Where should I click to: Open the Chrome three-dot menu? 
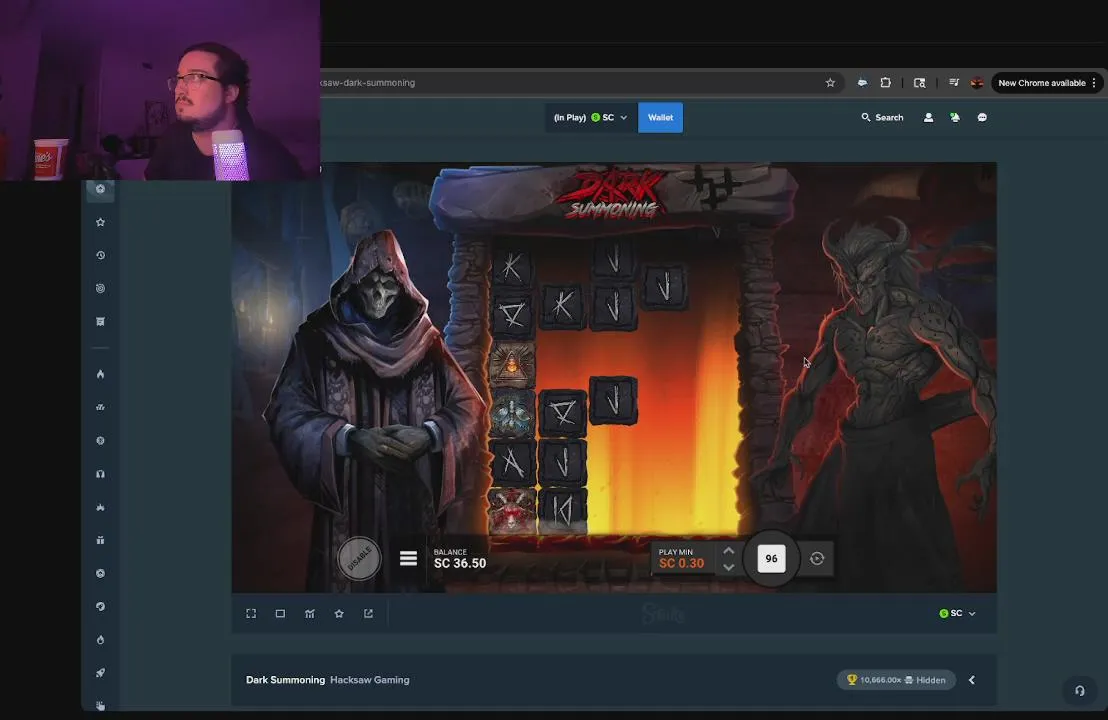point(1094,83)
